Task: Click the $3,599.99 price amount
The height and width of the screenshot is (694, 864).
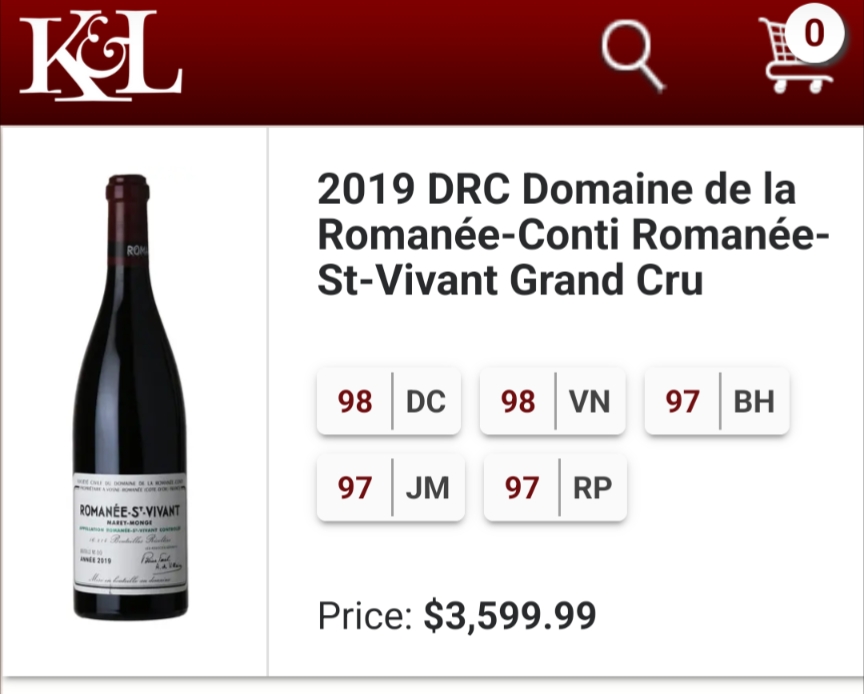Action: pos(510,615)
